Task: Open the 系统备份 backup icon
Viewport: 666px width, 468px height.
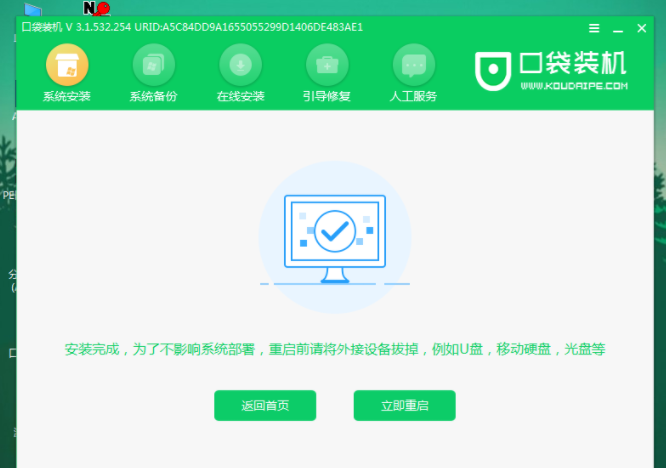Action: (154, 65)
